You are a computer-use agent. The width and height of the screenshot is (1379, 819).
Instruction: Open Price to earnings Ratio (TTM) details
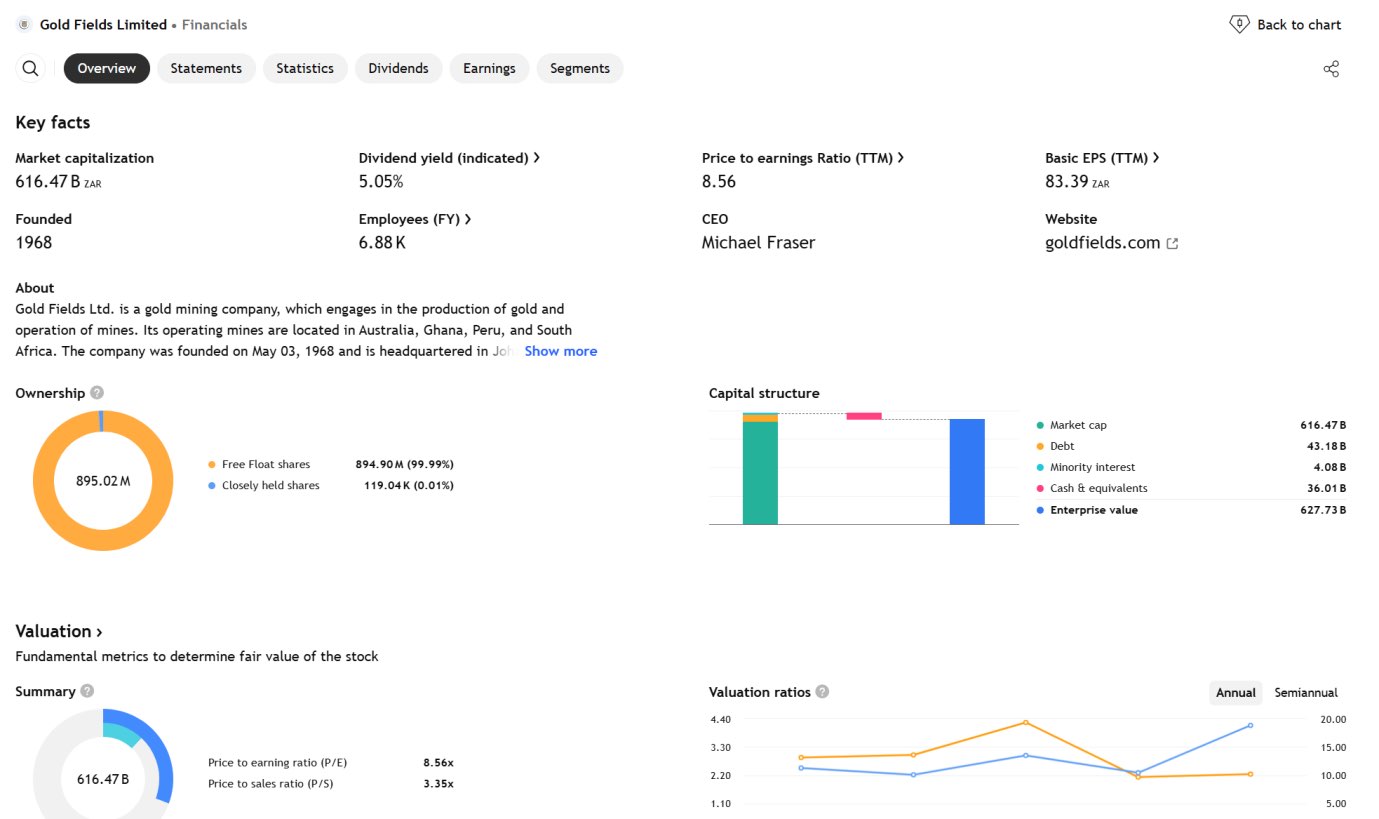tap(803, 158)
